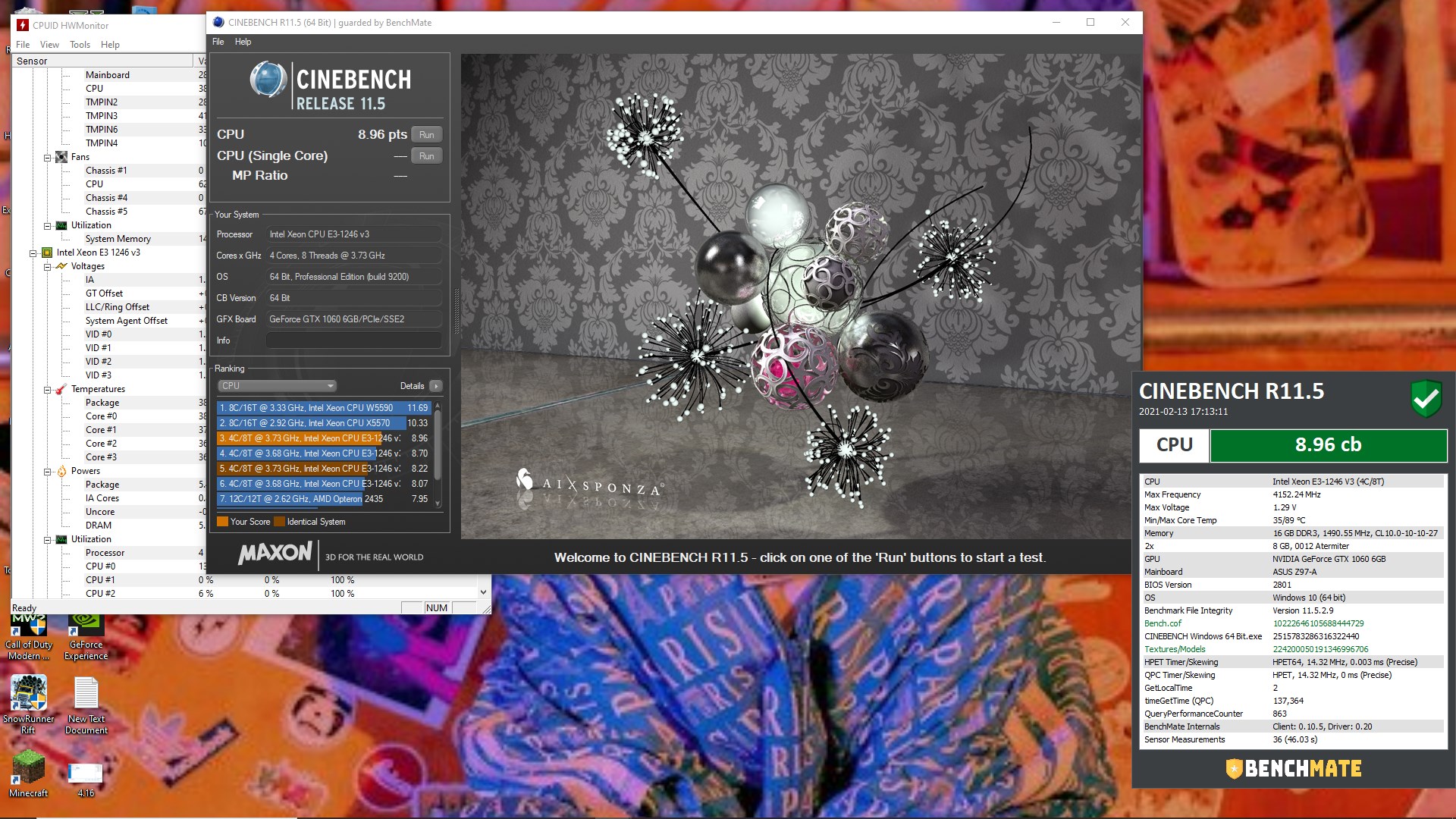This screenshot has width=1456, height=819.
Task: Click the Intel Xeon CPU chip icon
Action: 47,253
